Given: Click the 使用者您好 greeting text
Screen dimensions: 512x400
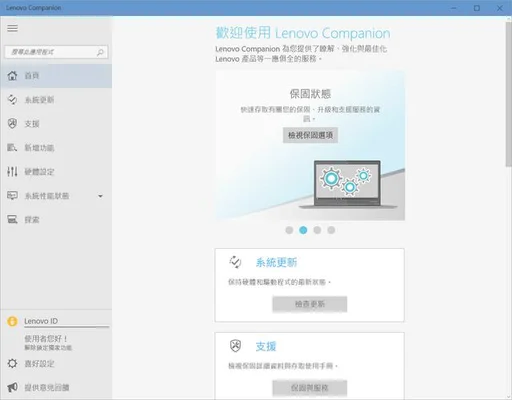Looking at the screenshot, I should tap(46, 339).
